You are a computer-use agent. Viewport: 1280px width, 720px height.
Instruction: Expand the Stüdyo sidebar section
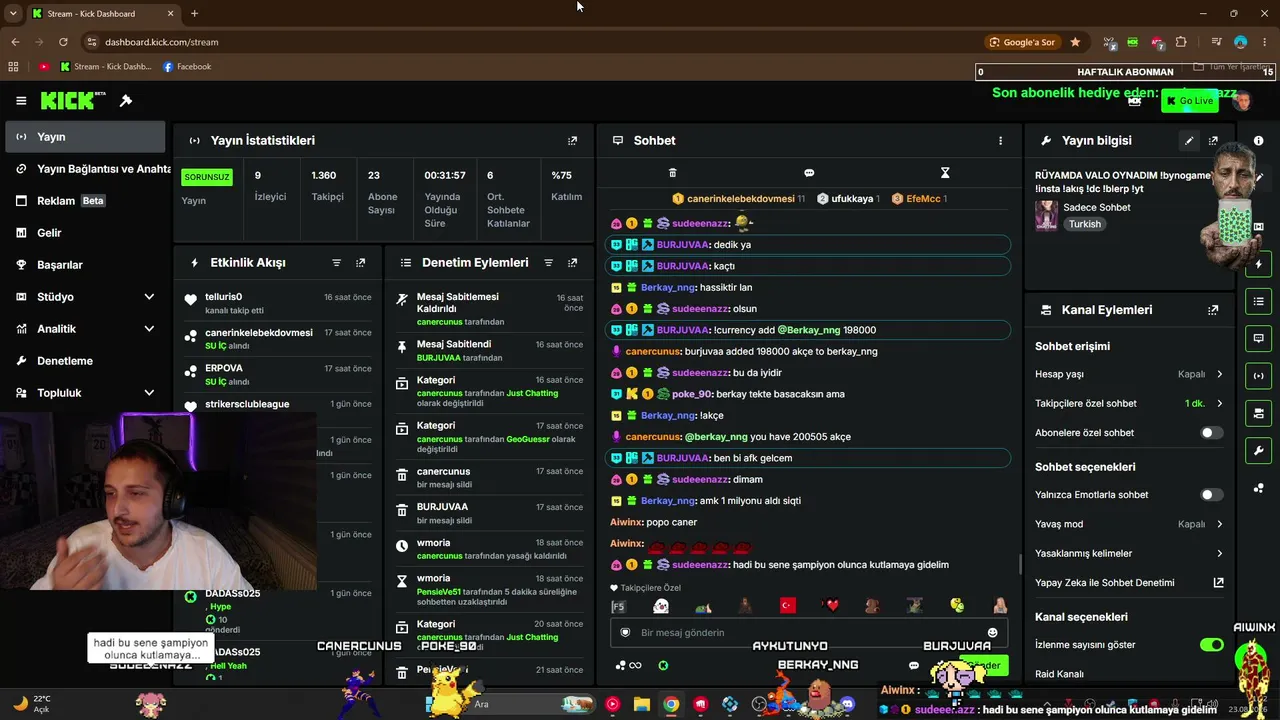(x=149, y=297)
